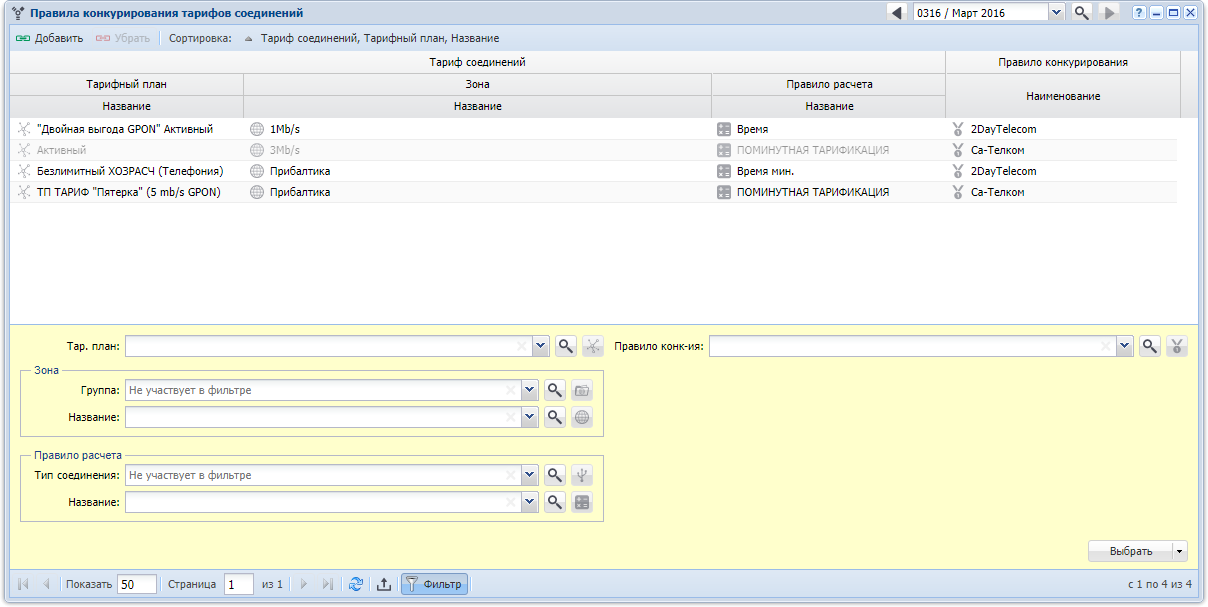1208x607 pixels.
Task: Open competition rule card icon beside Правило конк-ия
Action: (1177, 346)
